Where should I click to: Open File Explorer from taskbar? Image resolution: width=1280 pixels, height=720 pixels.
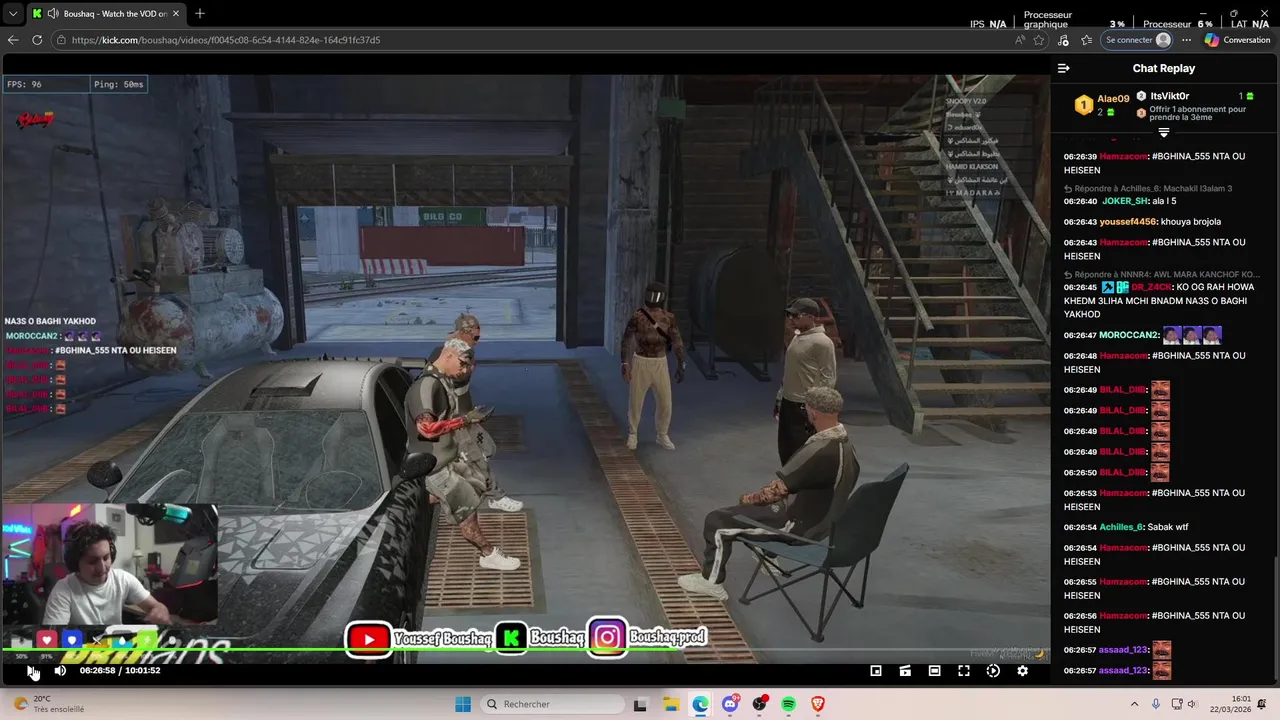[x=671, y=704]
